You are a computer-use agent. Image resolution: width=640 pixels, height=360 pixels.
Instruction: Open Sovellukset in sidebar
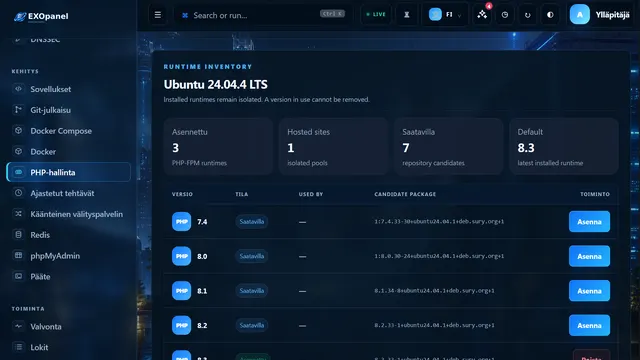click(69, 89)
